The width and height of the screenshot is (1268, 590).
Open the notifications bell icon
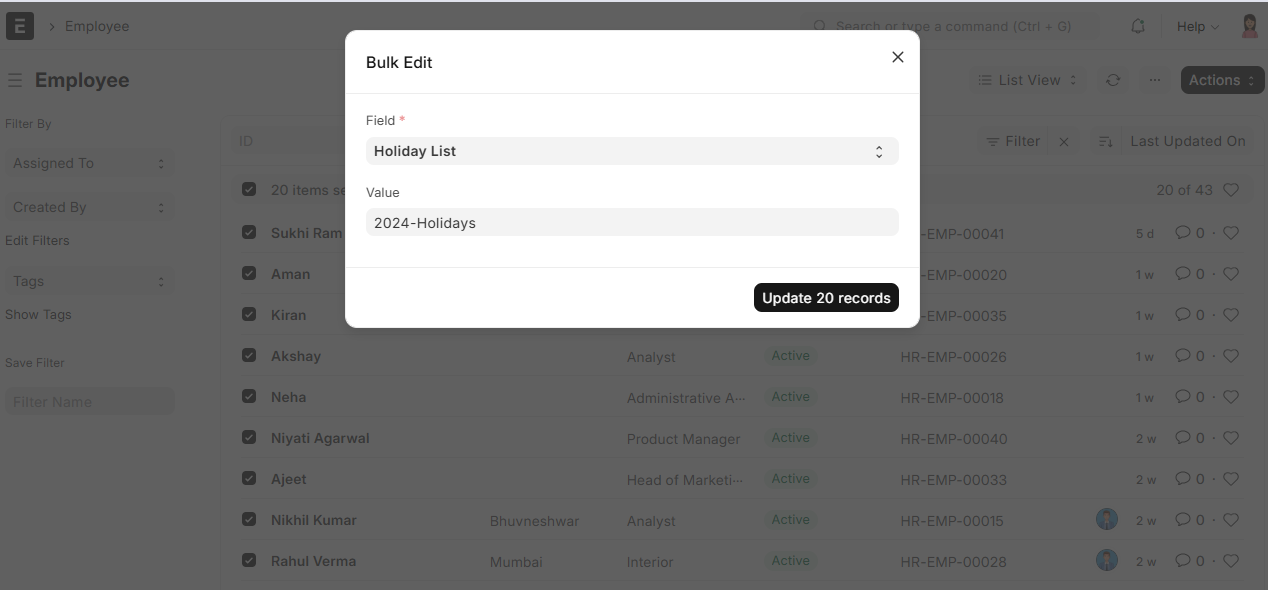[1138, 27]
